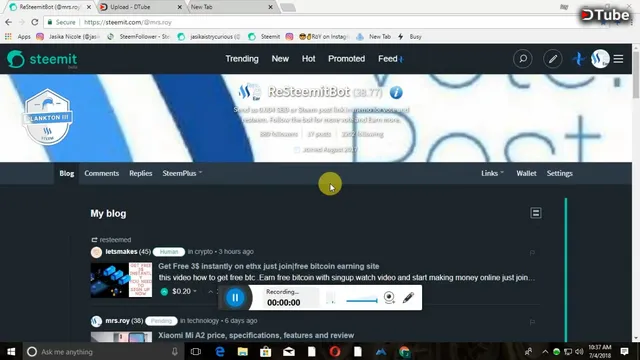
Task: Show hidden system tray icons
Action: (x=545, y=351)
